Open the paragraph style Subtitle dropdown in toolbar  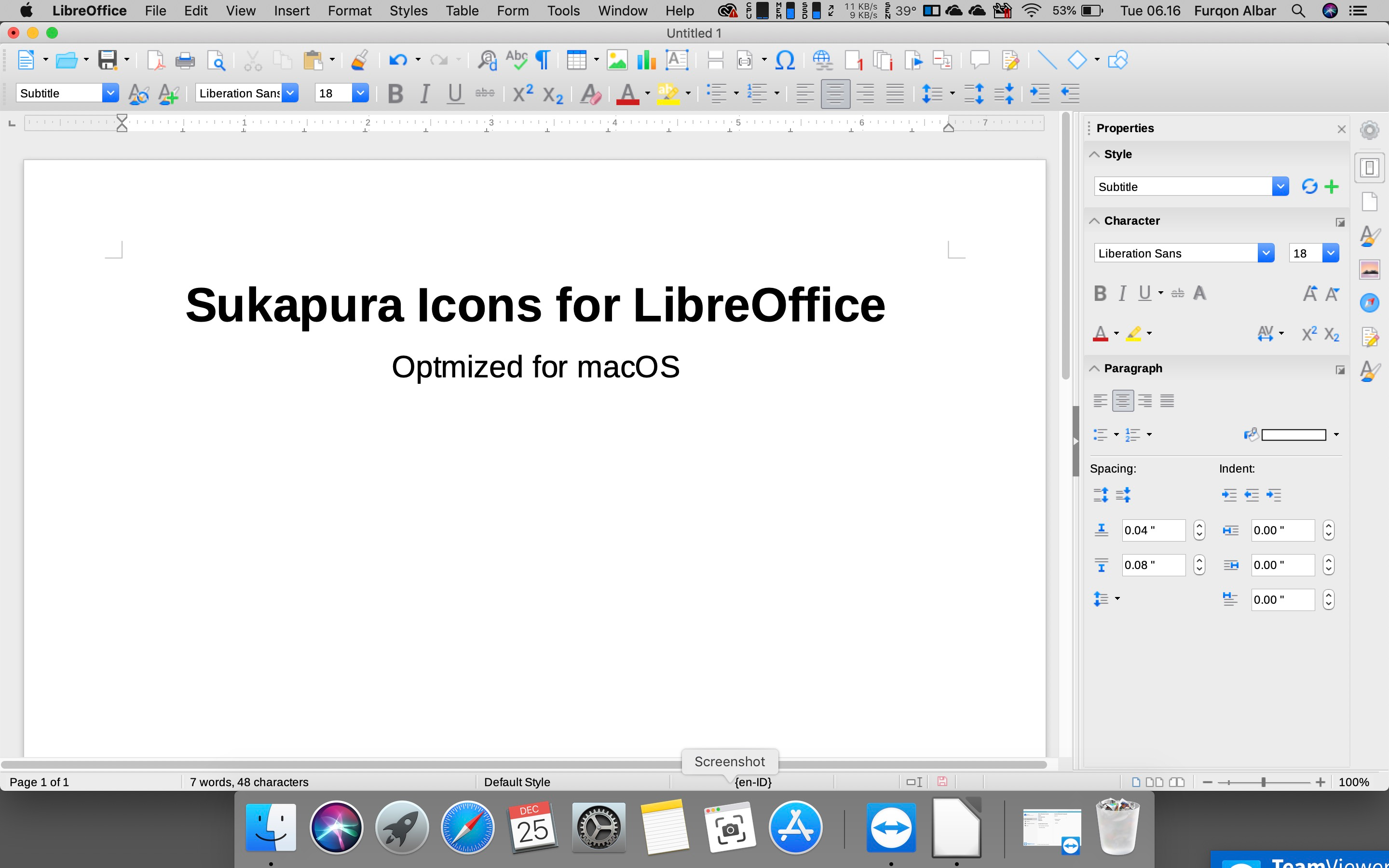point(110,93)
